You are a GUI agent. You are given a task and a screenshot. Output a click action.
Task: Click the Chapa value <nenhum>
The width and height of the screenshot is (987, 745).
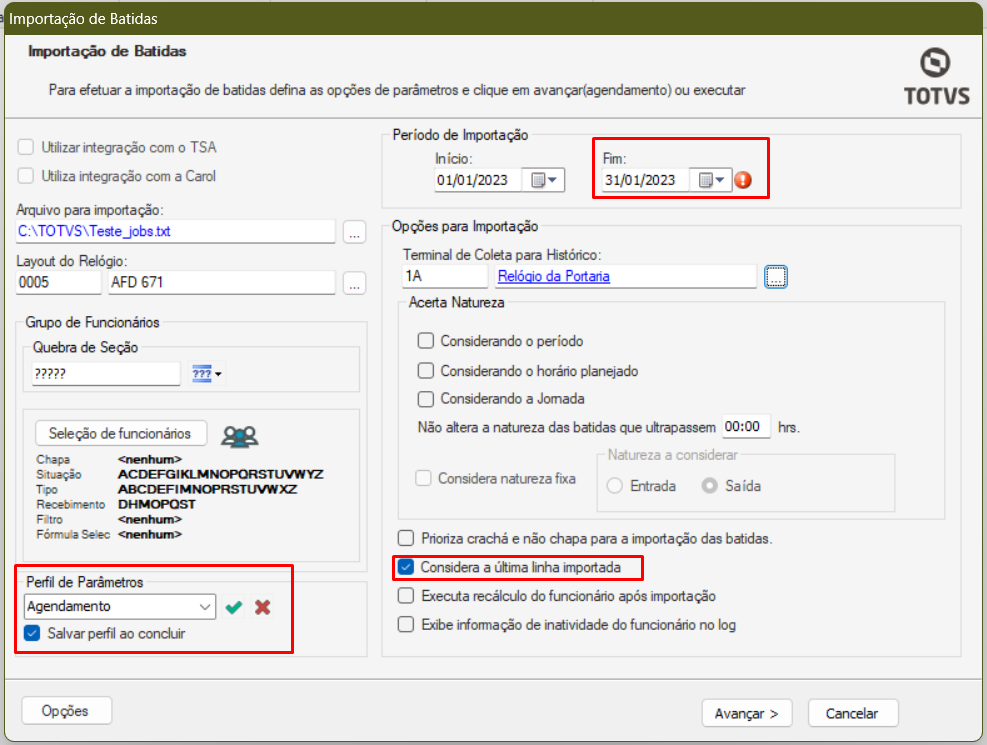pos(150,459)
